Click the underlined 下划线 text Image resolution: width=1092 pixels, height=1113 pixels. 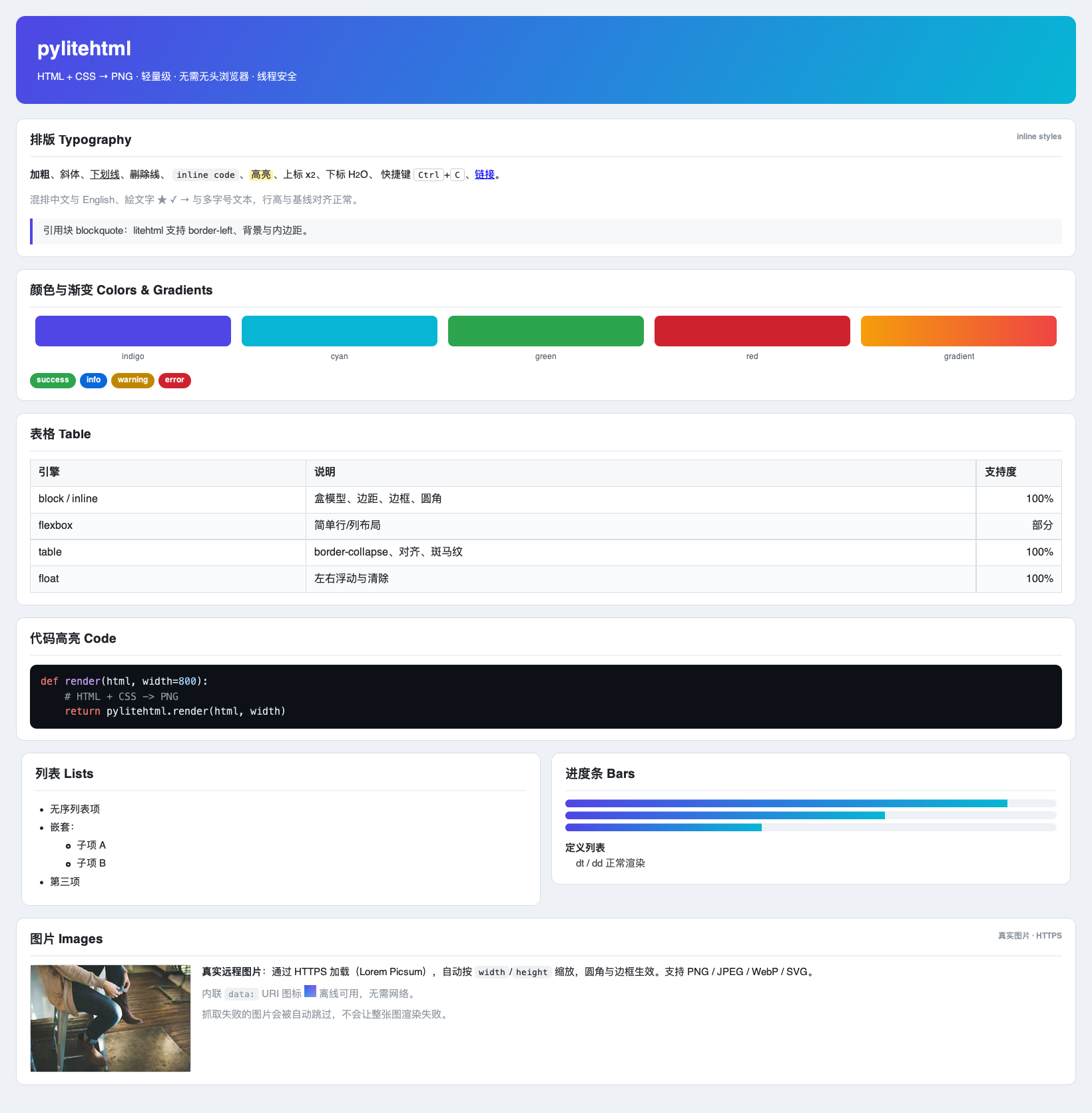click(x=105, y=175)
